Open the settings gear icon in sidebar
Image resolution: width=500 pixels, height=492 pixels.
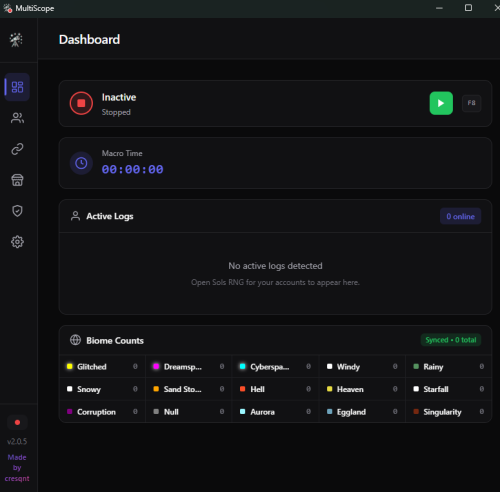click(x=17, y=242)
